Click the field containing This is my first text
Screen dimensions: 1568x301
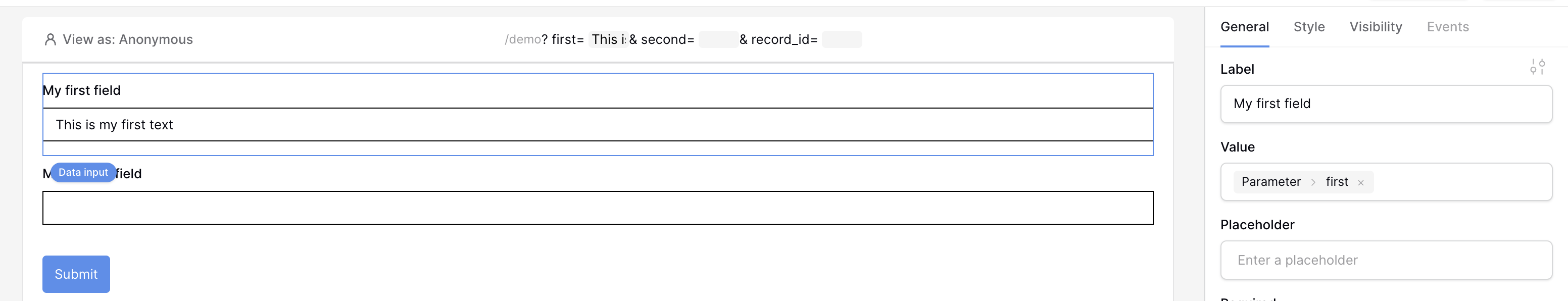coord(597,125)
